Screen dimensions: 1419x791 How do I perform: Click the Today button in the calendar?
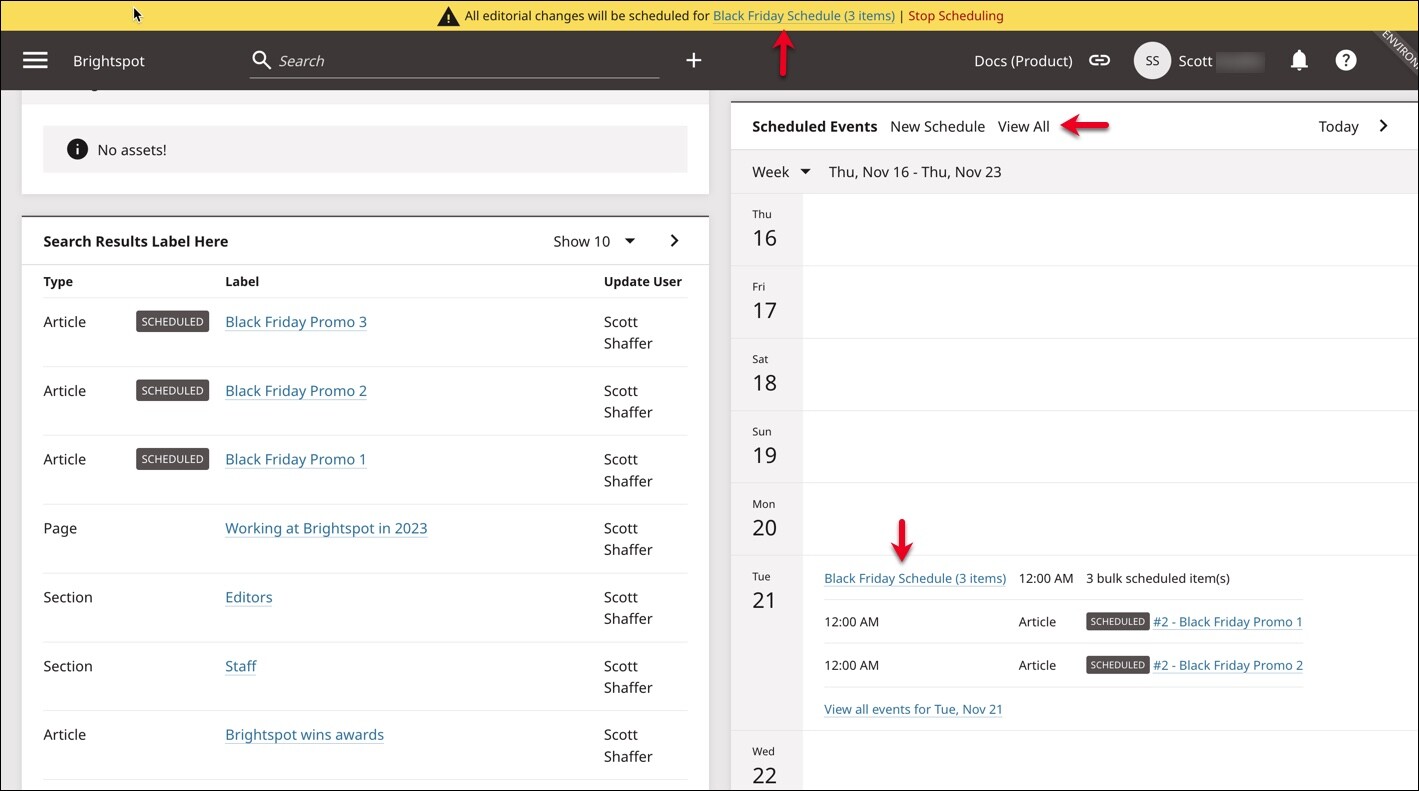coord(1338,127)
